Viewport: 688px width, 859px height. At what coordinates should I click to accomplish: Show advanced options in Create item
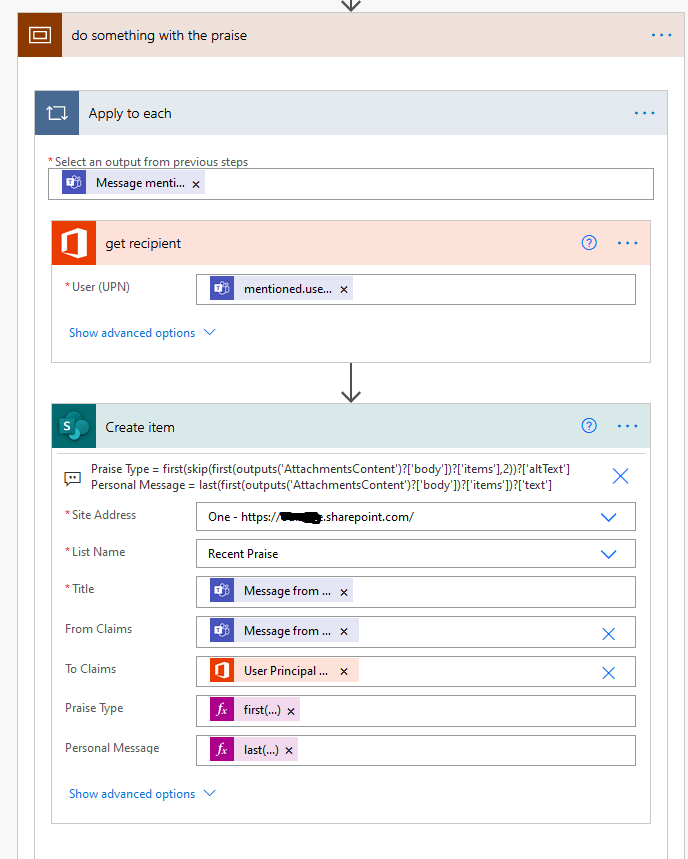[x=141, y=794]
